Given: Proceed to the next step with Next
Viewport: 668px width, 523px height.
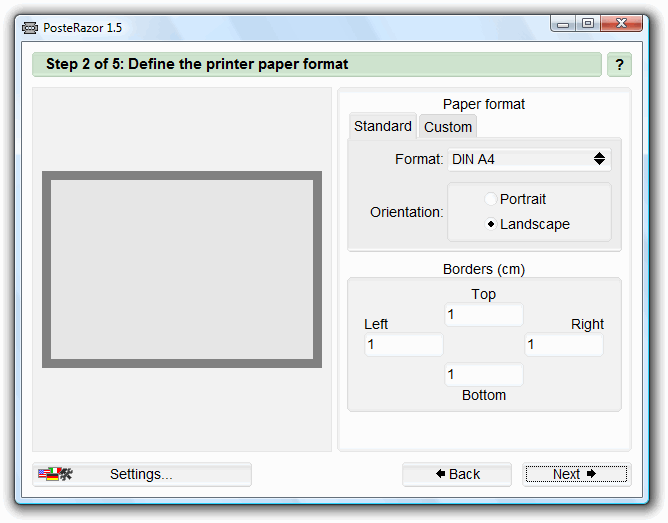Looking at the screenshot, I should pyautogui.click(x=576, y=474).
